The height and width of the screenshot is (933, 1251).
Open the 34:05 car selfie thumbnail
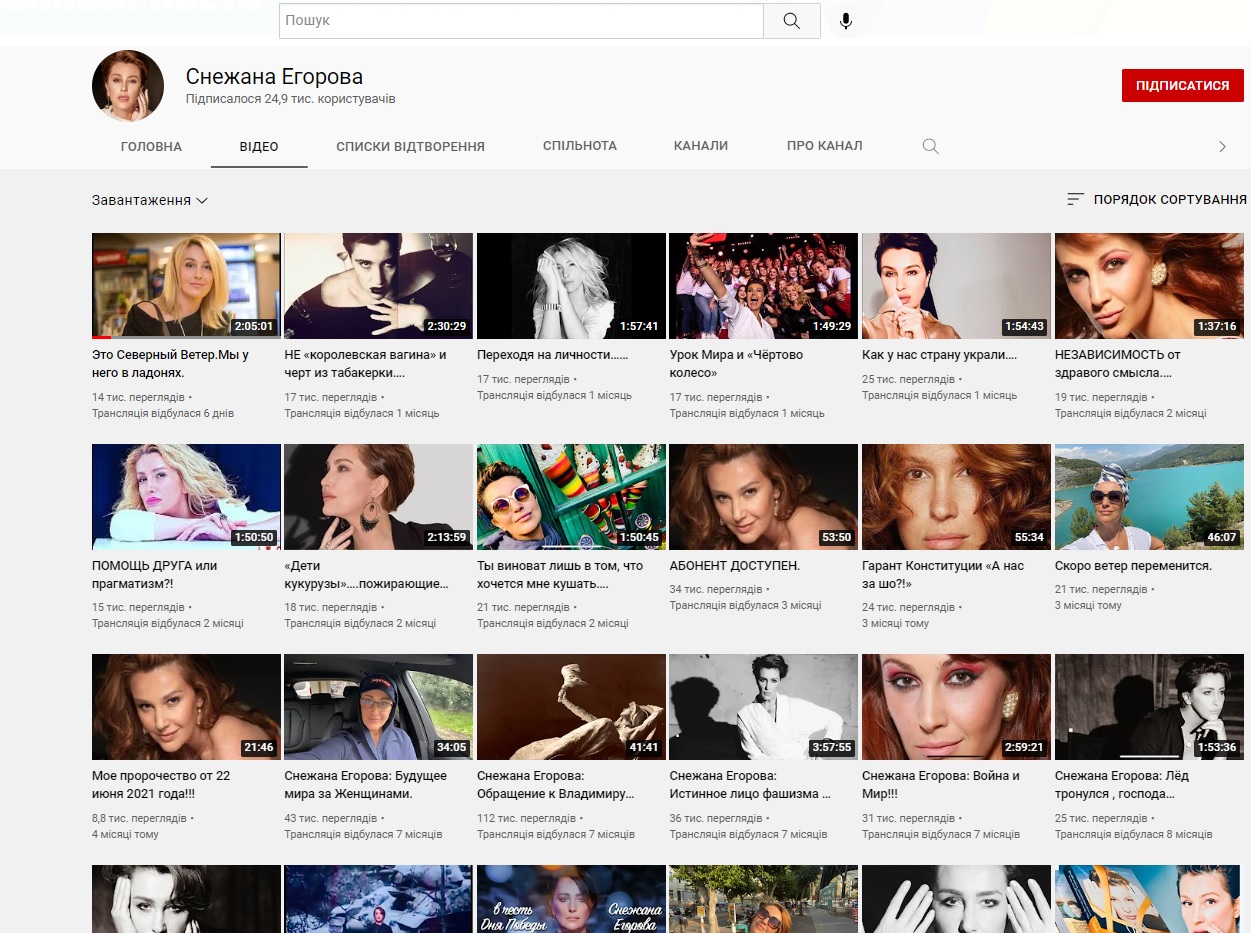pos(379,707)
